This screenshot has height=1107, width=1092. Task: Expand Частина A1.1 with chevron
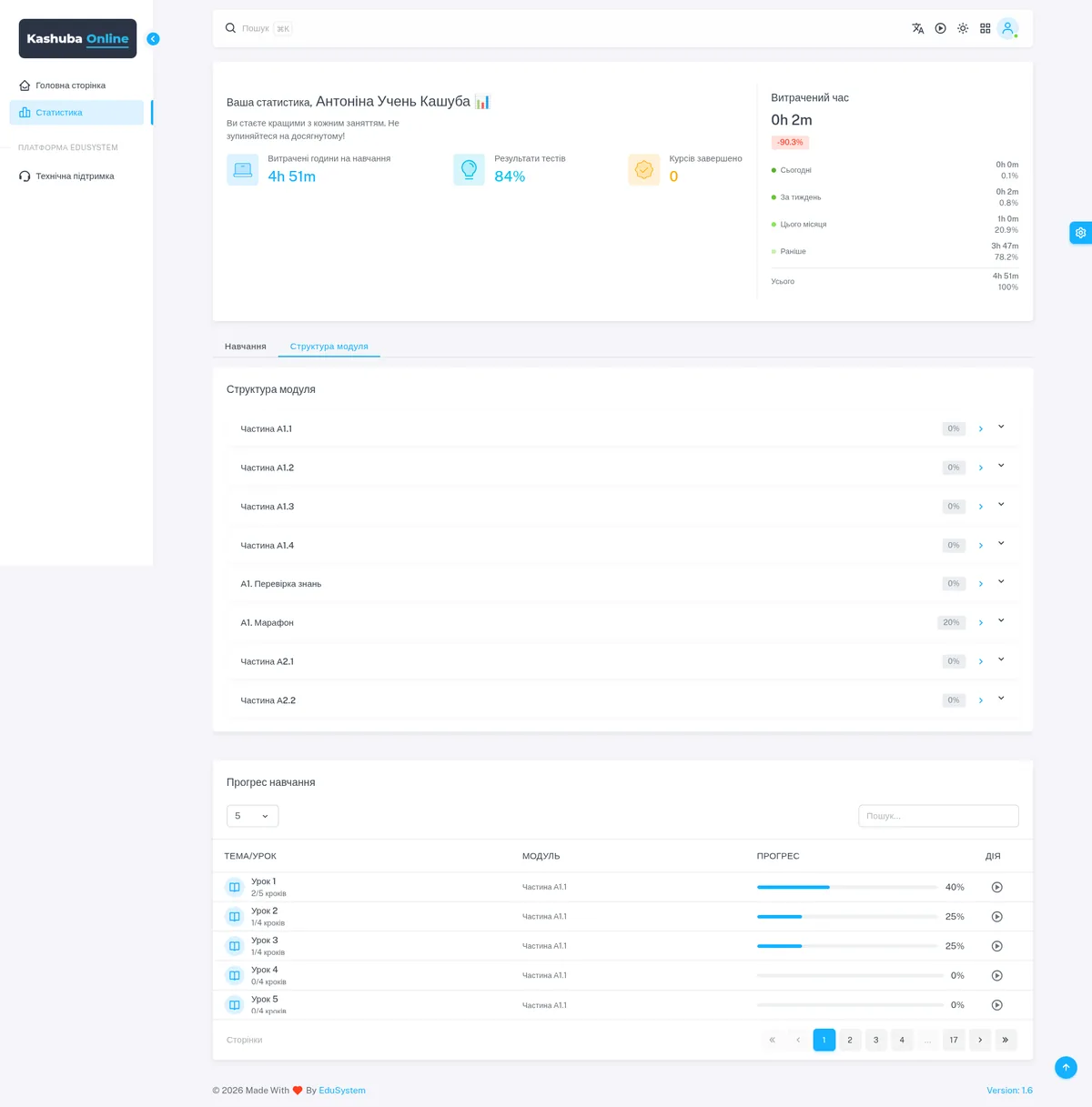(1001, 427)
